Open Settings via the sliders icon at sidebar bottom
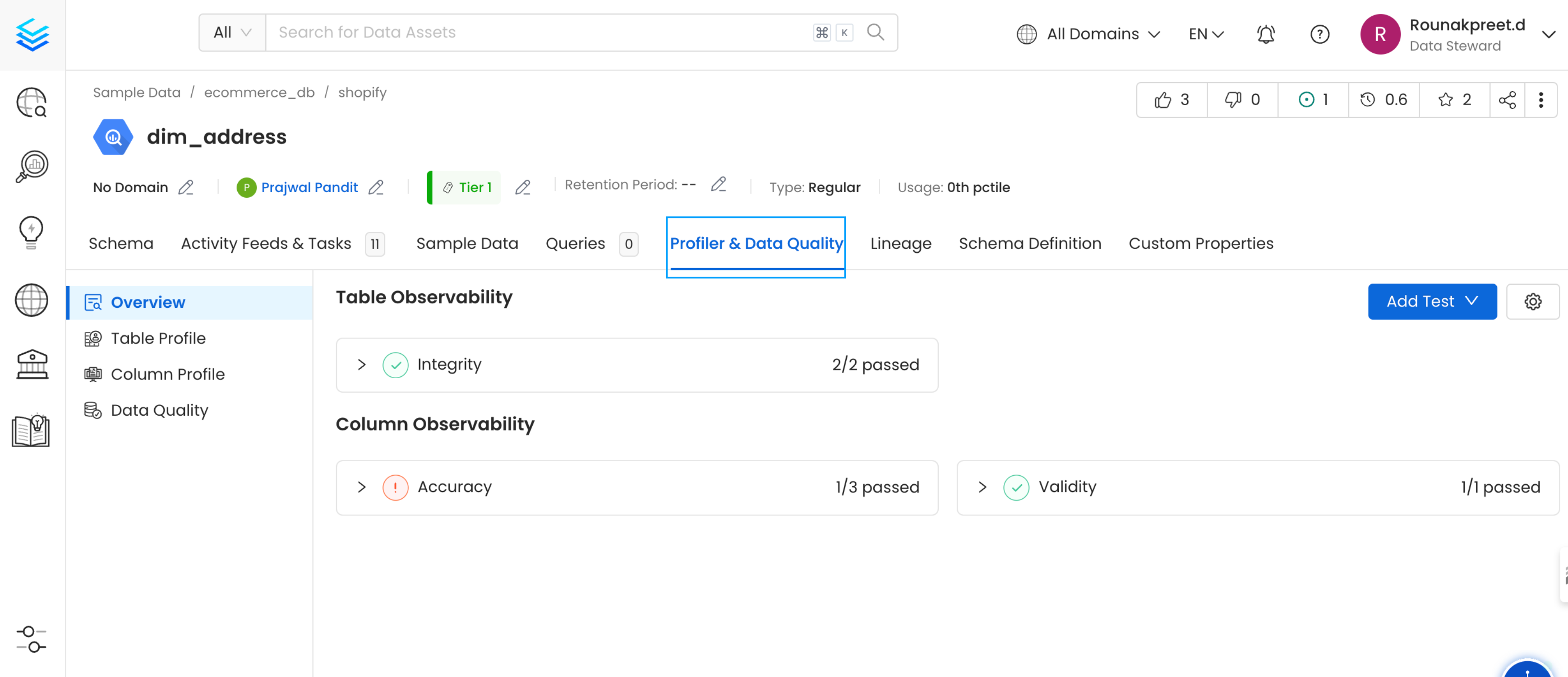The width and height of the screenshot is (1568, 677). click(x=32, y=639)
